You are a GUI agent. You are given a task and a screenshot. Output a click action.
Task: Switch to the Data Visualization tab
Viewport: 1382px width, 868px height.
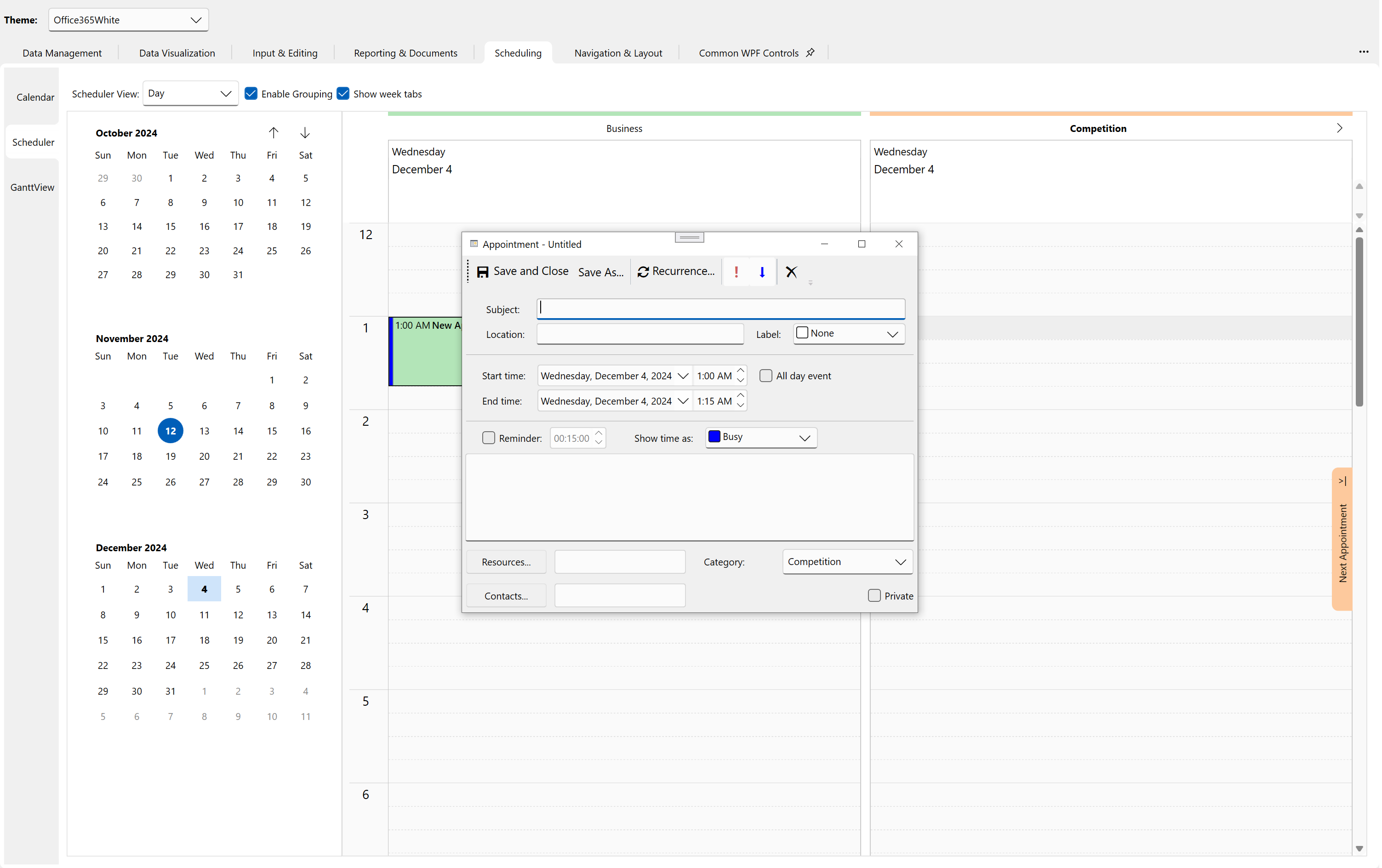coord(177,53)
